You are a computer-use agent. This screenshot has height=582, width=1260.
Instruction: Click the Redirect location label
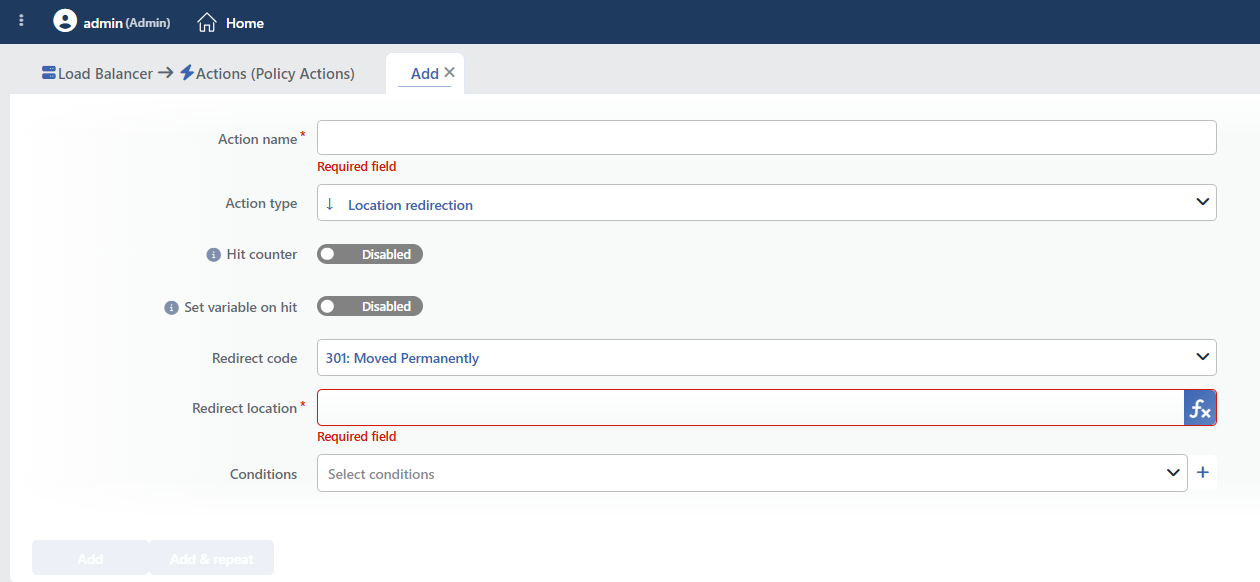coord(245,408)
